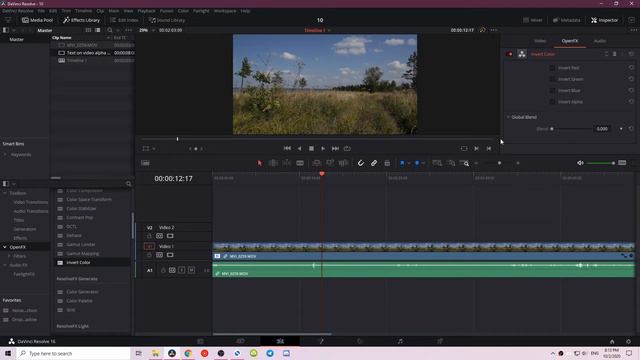
Task: Open search in the media pool
Action: (x=110, y=30)
